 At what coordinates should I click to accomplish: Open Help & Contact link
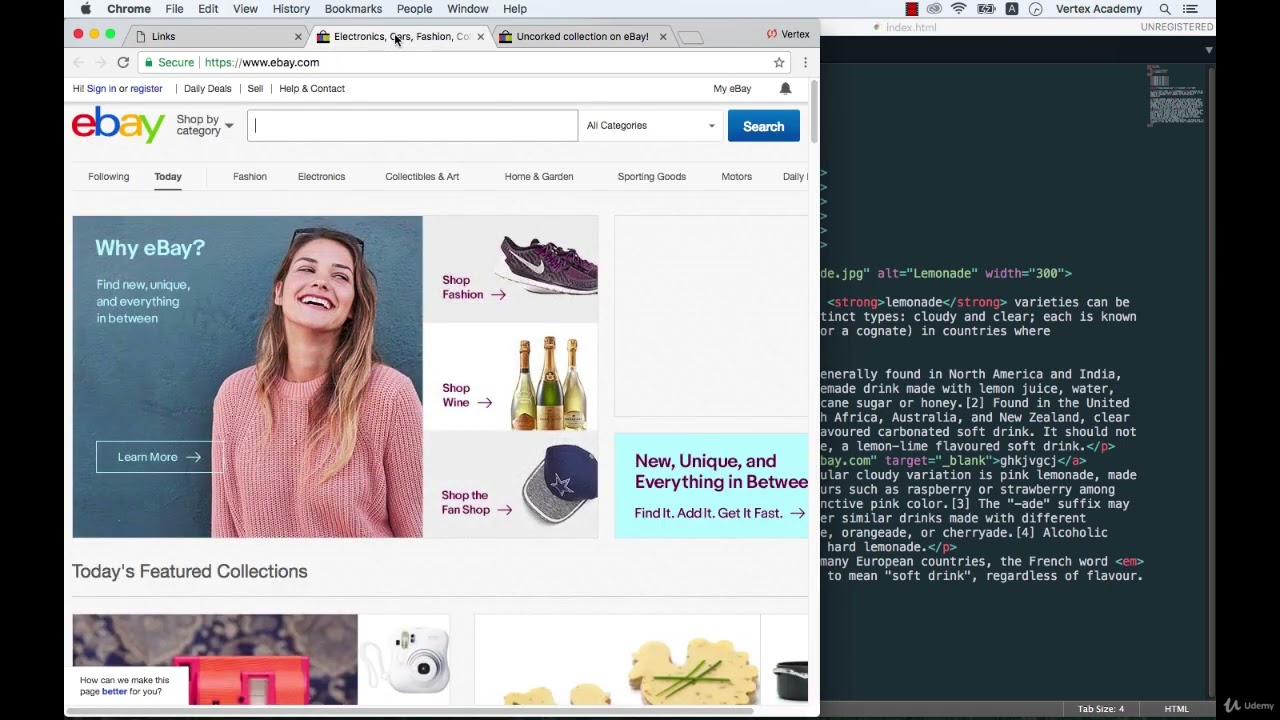point(312,88)
